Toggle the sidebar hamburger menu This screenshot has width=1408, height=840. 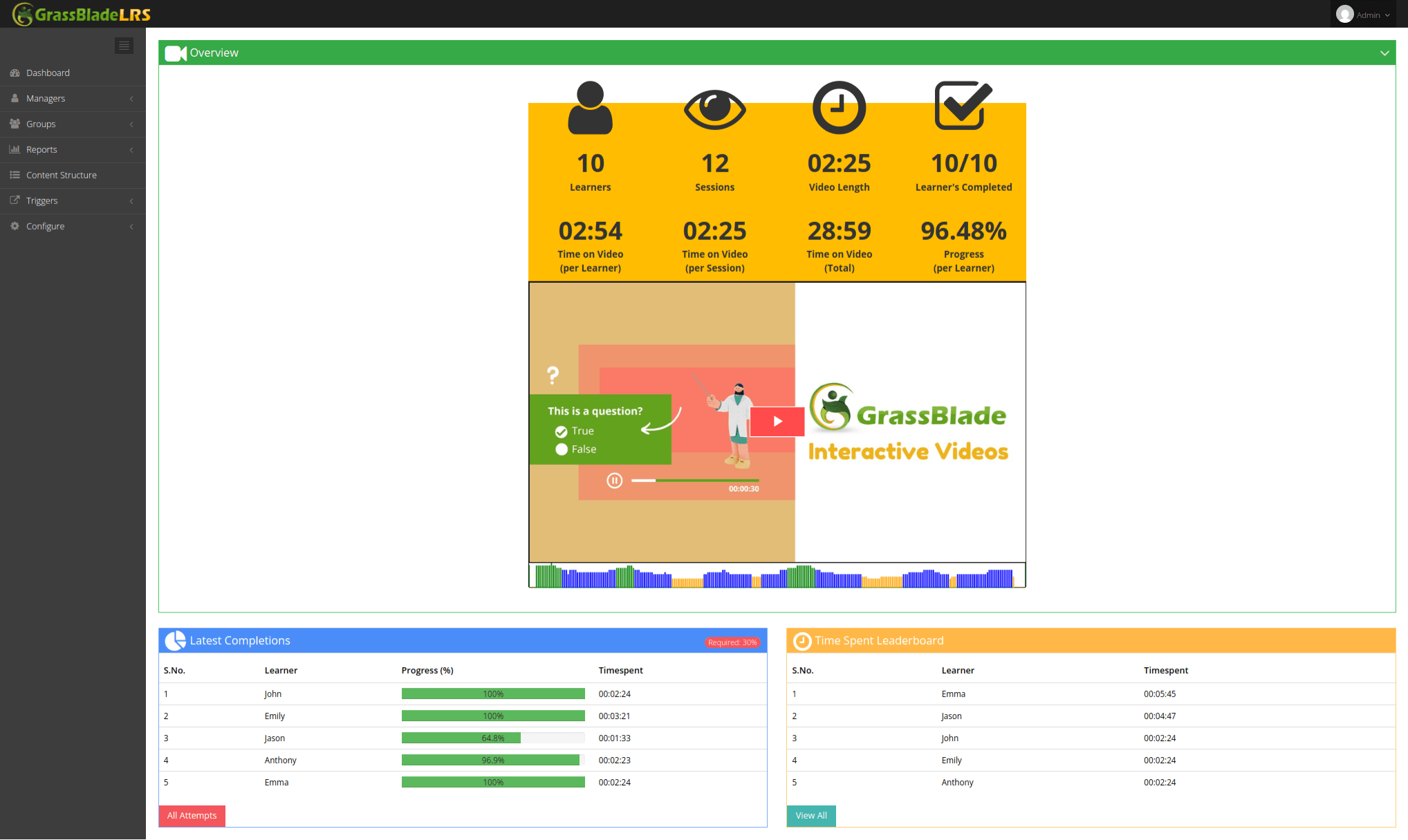(x=124, y=46)
